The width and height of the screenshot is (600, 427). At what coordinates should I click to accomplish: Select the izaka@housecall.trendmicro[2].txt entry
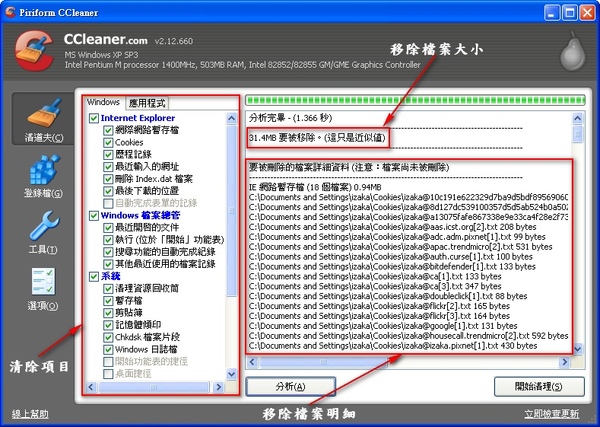point(408,336)
